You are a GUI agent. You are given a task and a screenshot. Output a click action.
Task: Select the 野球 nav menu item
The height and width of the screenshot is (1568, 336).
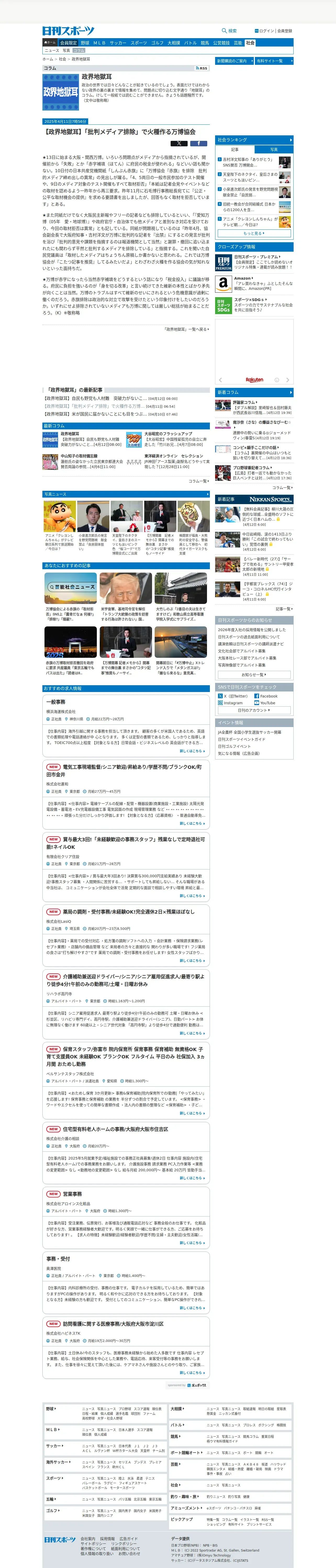tap(85, 43)
